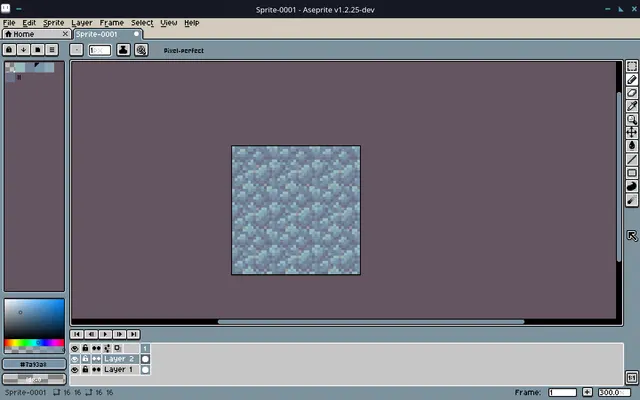Pick a shade in the color picker square
This screenshot has width=640, height=400.
34,319
